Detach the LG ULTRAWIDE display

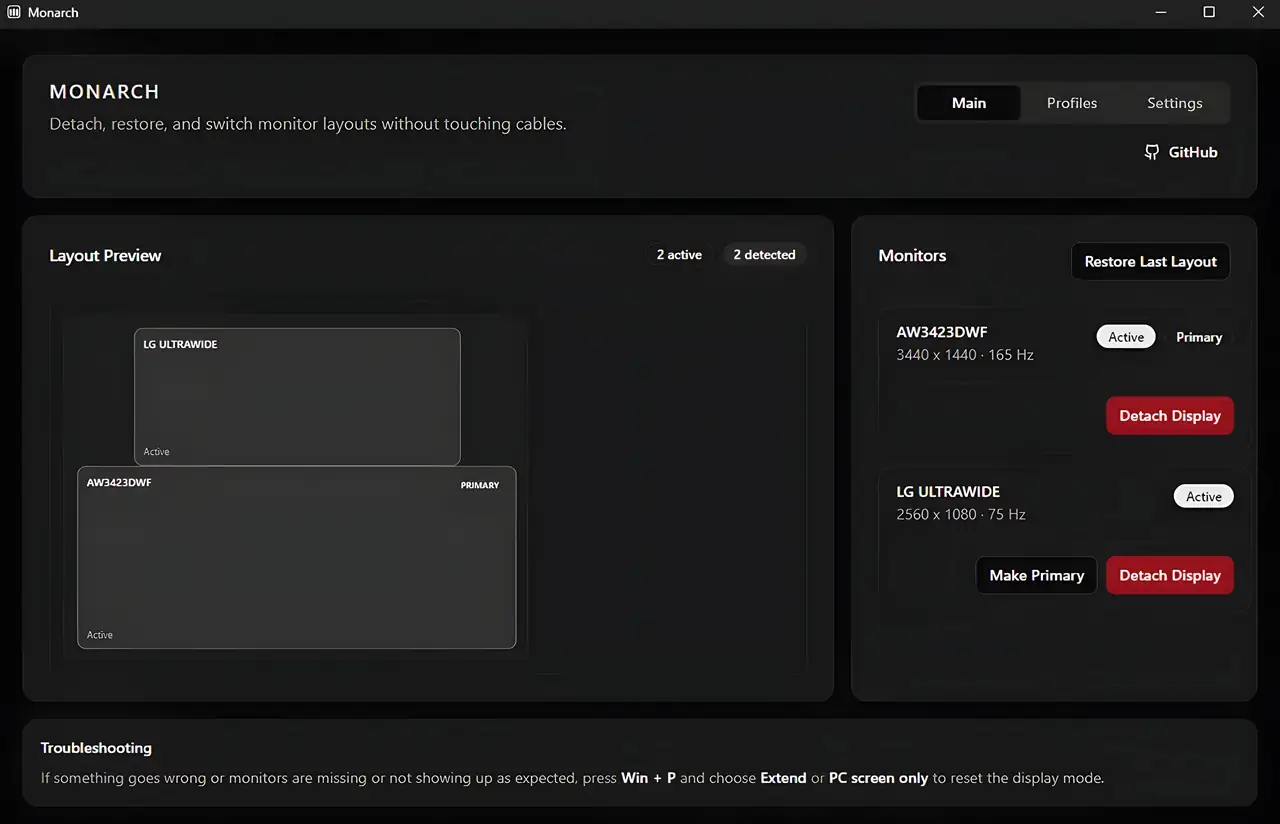(1170, 576)
